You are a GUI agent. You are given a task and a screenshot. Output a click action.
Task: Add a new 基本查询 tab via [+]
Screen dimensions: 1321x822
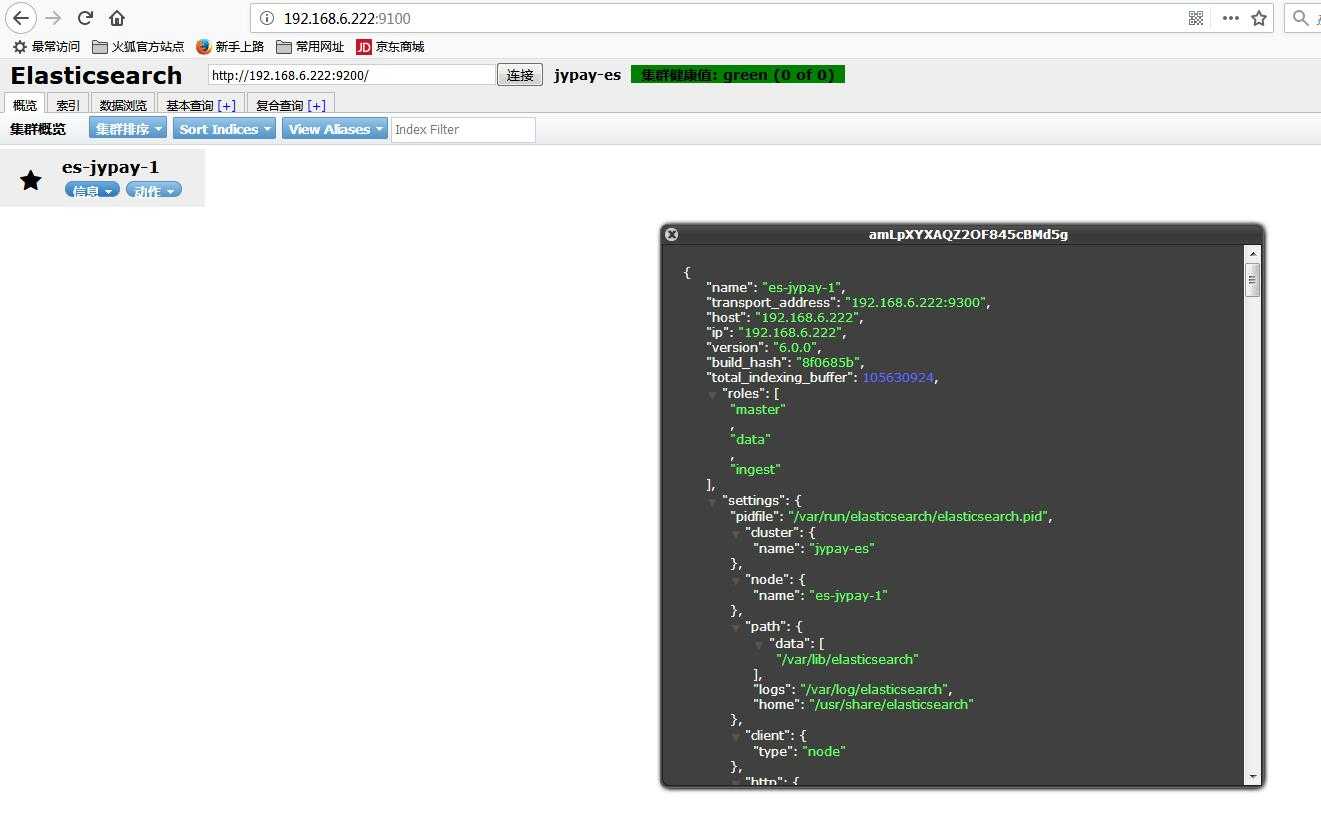227,105
